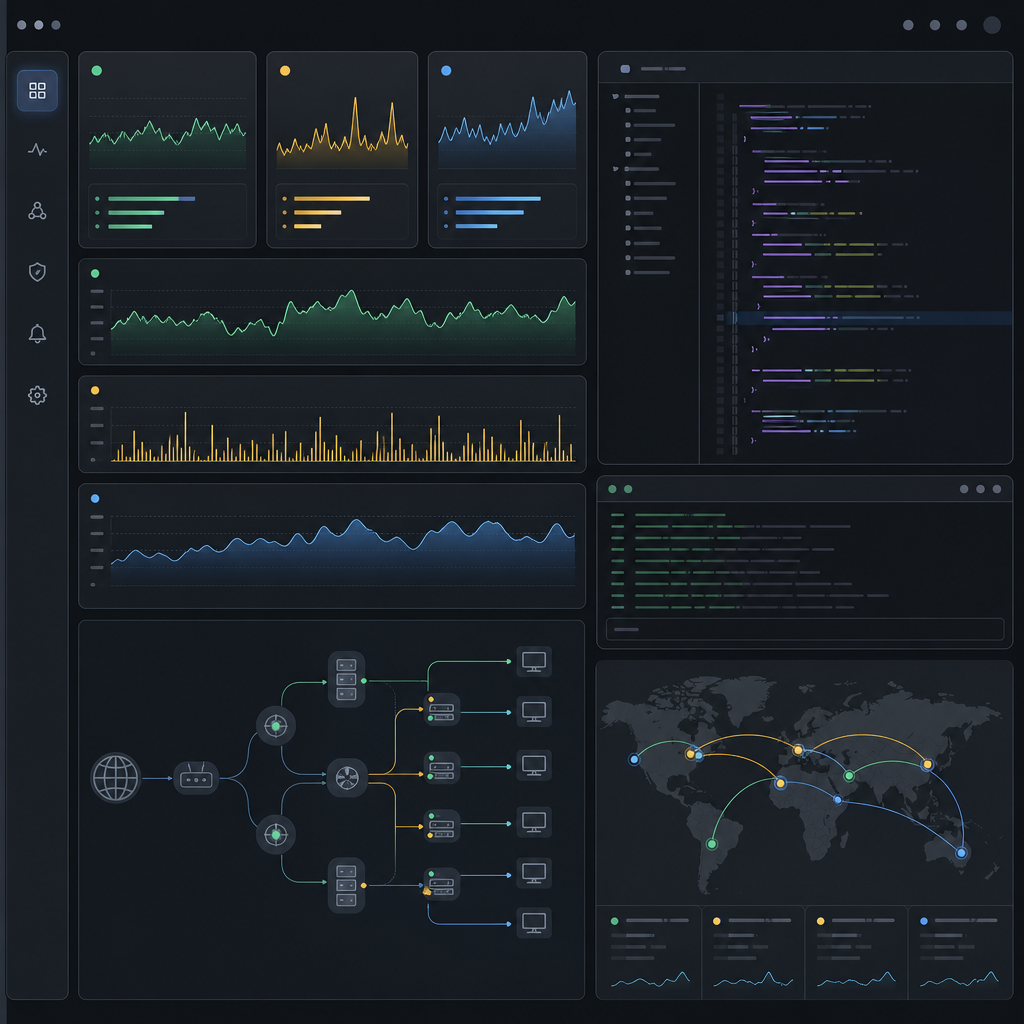This screenshot has height=1024, width=1024.
Task: Select the topmost monitor endpoint in topology
Action: 534,662
